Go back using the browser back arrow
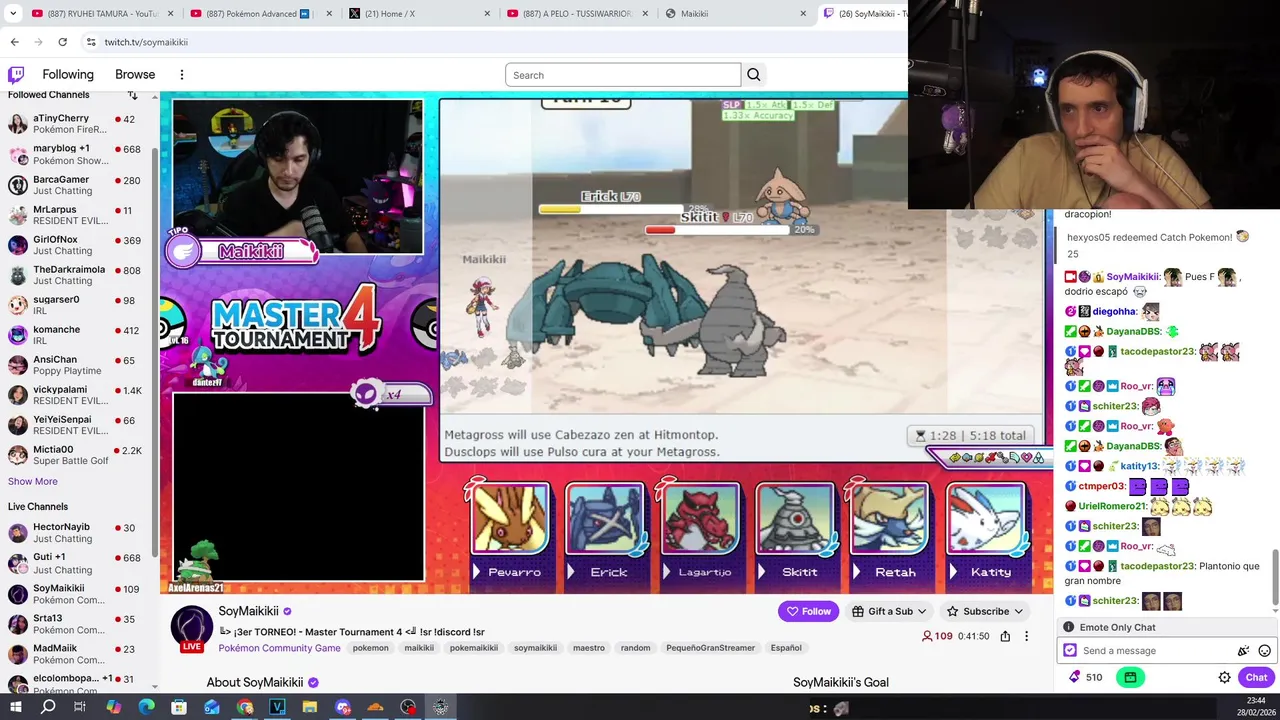The width and height of the screenshot is (1280, 720). tap(15, 42)
